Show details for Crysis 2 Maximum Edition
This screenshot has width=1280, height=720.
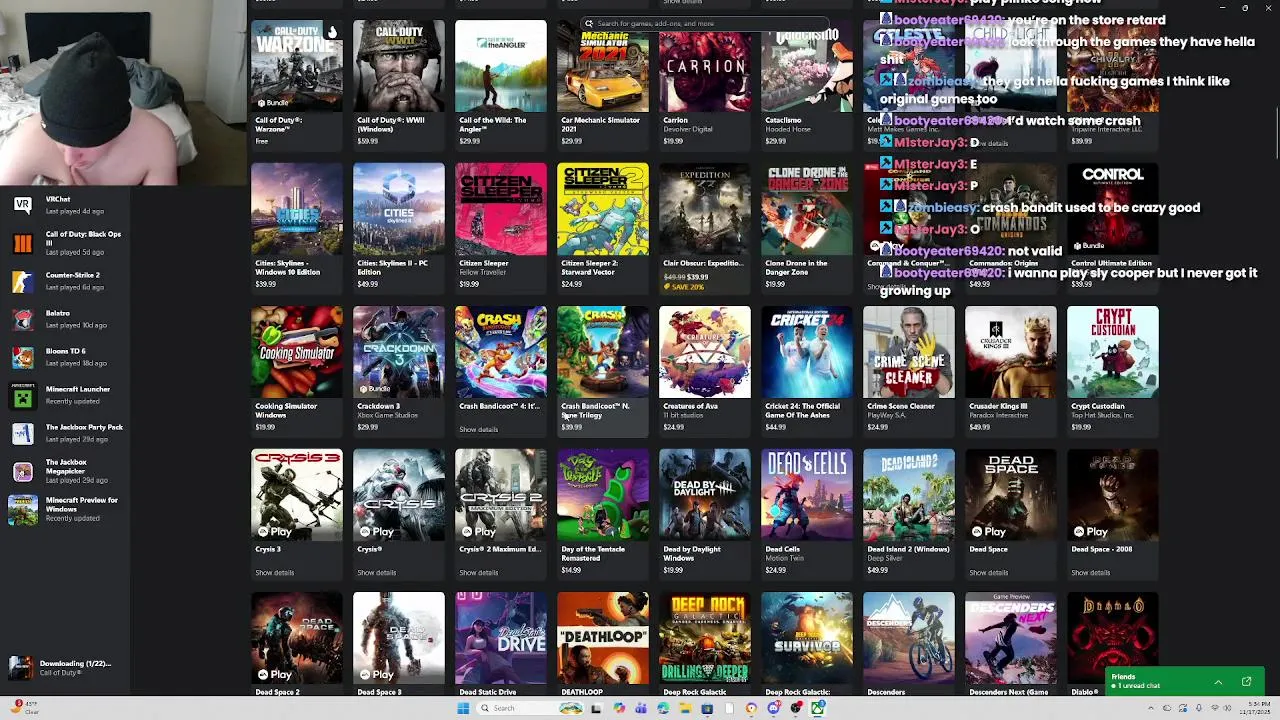coord(478,573)
